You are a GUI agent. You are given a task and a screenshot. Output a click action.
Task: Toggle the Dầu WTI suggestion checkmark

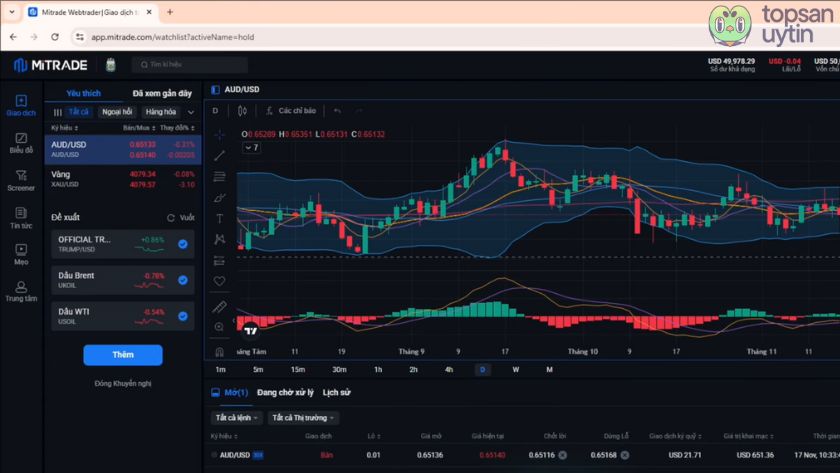tap(183, 316)
